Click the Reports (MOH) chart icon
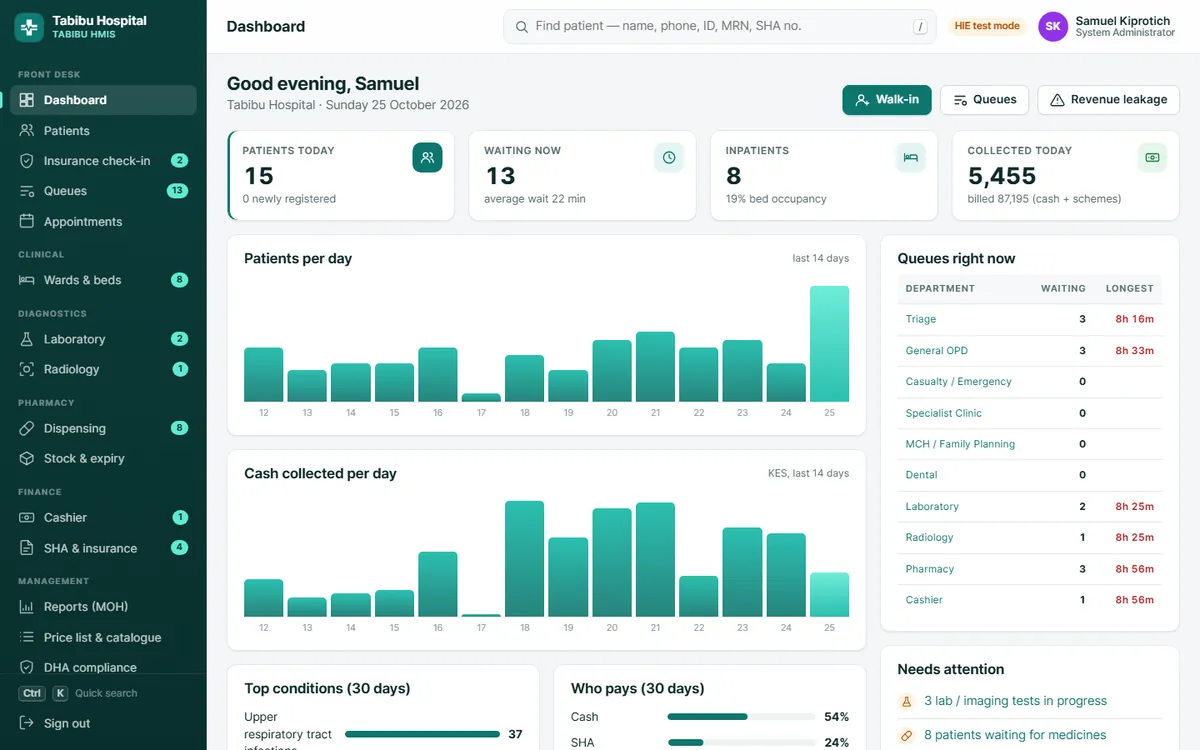This screenshot has height=750, width=1200. click(x=27, y=607)
